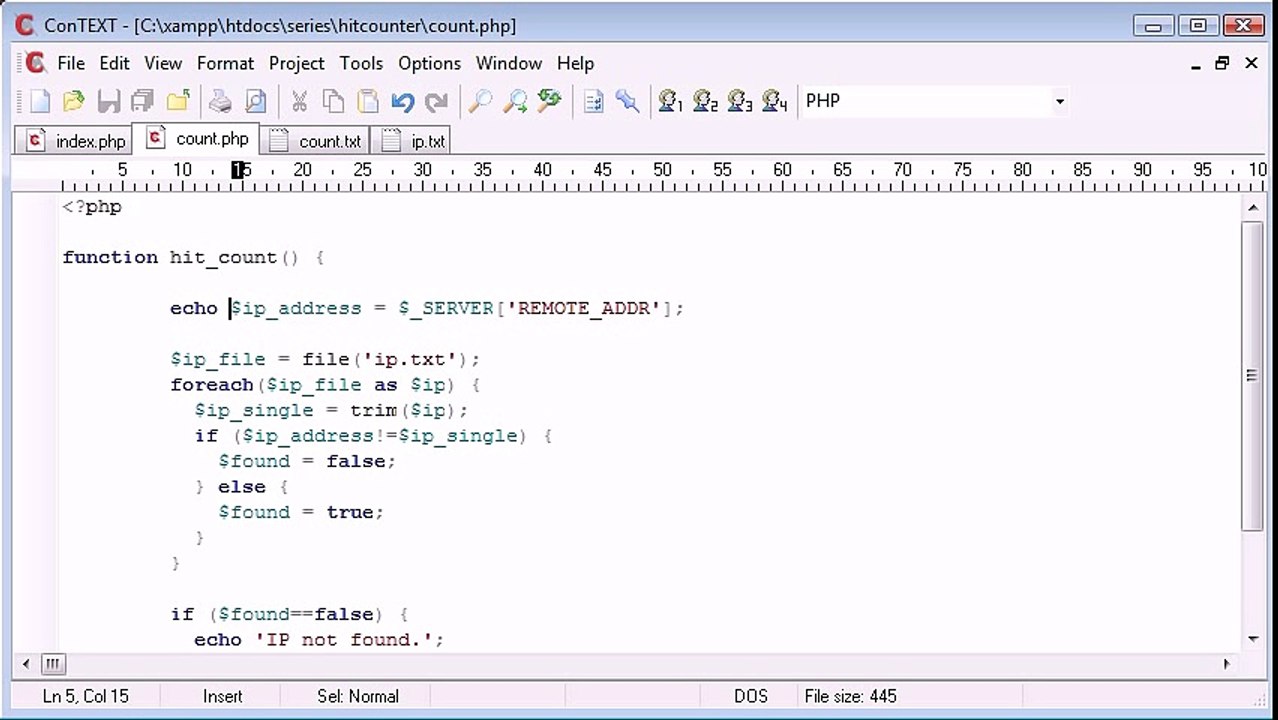Click the vertical scrollbar thumb
The height and width of the screenshot is (720, 1278).
click(x=1253, y=375)
